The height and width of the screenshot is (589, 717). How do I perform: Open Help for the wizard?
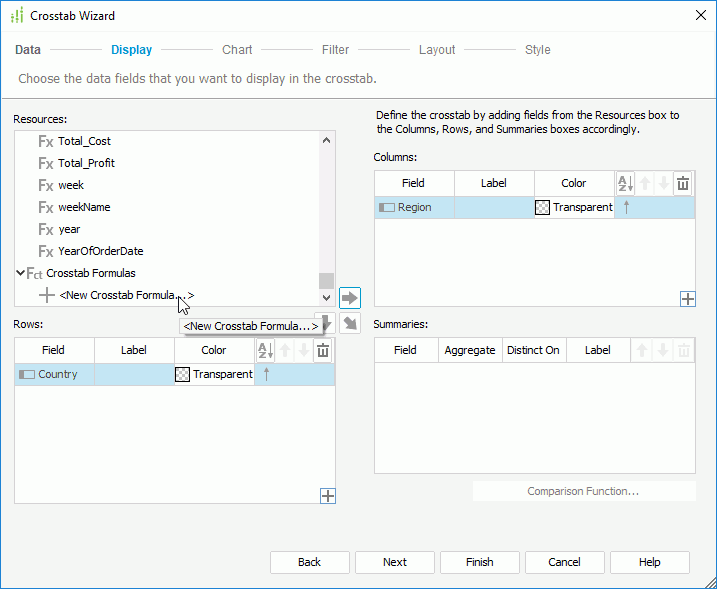[650, 562]
